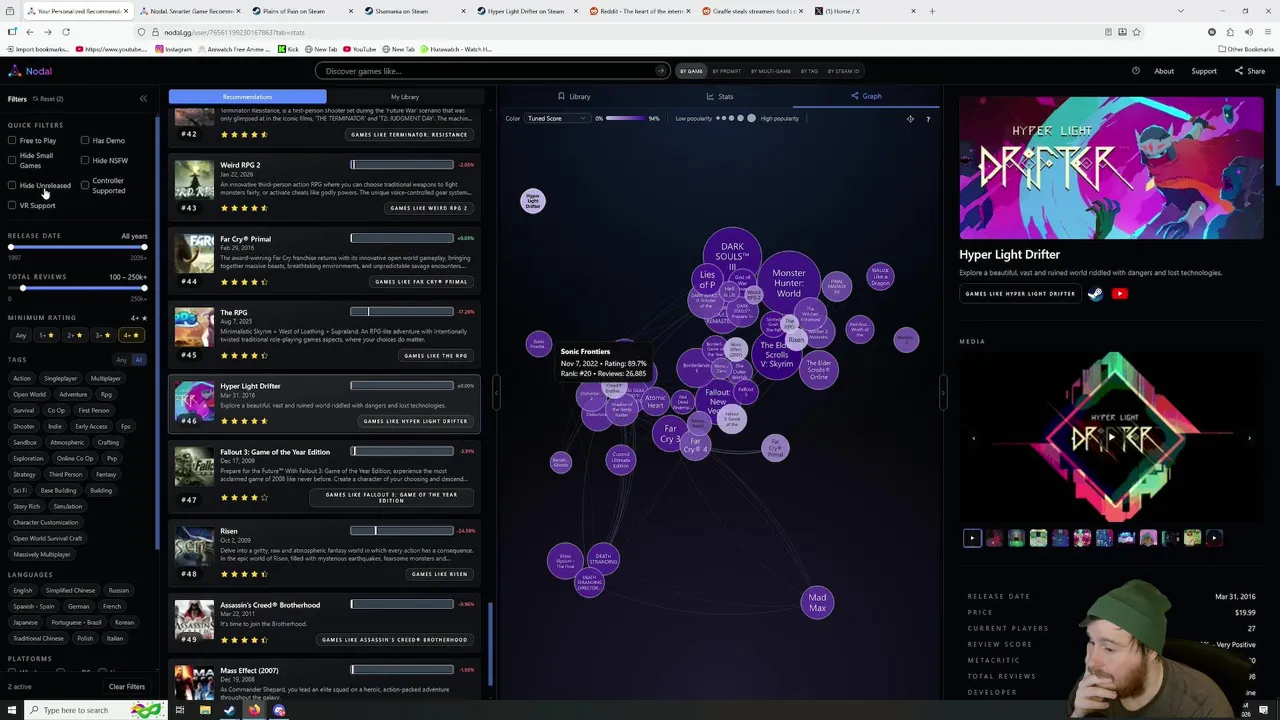
Task: Select the Any tags match toggle
Action: [122, 360]
